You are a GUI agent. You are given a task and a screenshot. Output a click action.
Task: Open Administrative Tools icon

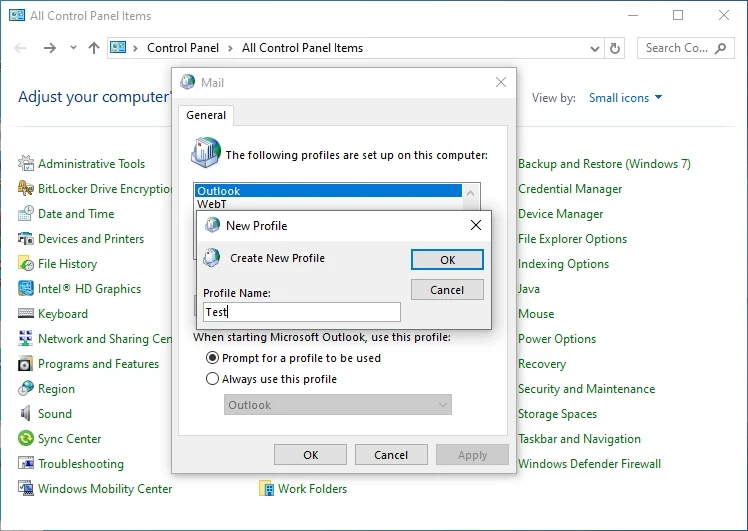(26, 164)
